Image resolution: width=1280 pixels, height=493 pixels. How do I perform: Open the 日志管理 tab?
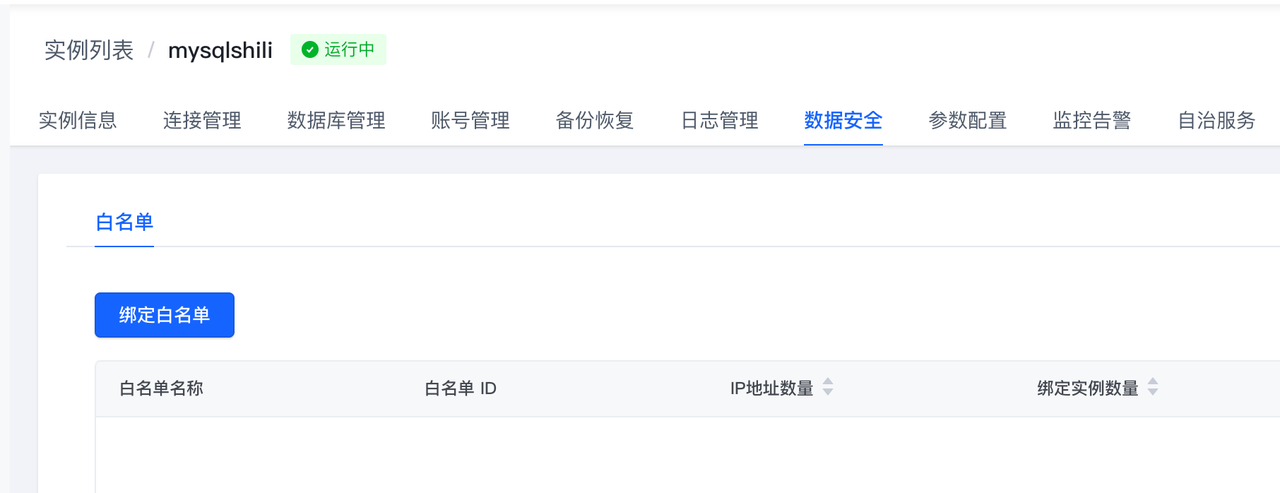[x=719, y=121]
